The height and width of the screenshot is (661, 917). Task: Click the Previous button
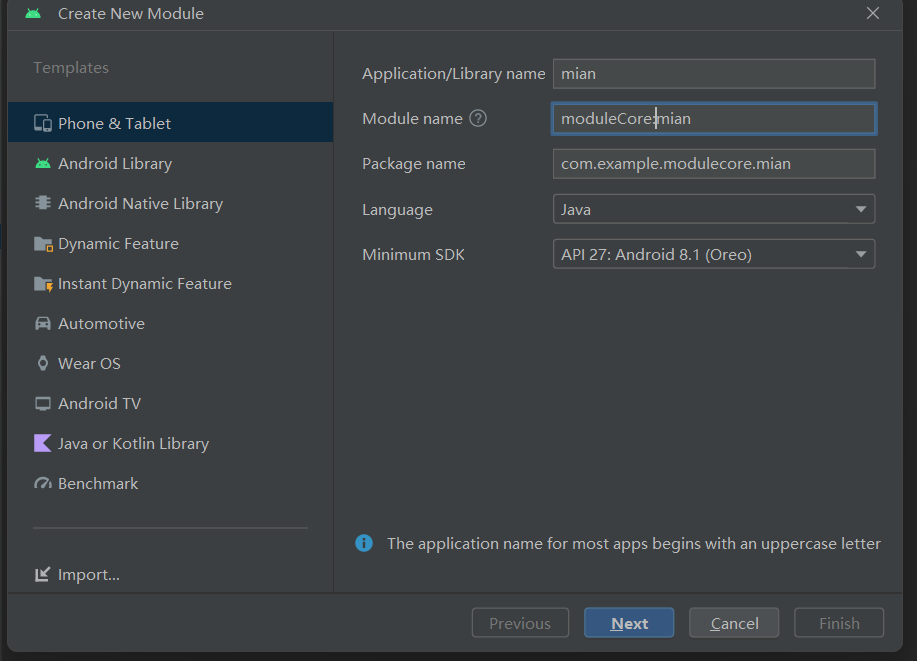click(x=520, y=623)
